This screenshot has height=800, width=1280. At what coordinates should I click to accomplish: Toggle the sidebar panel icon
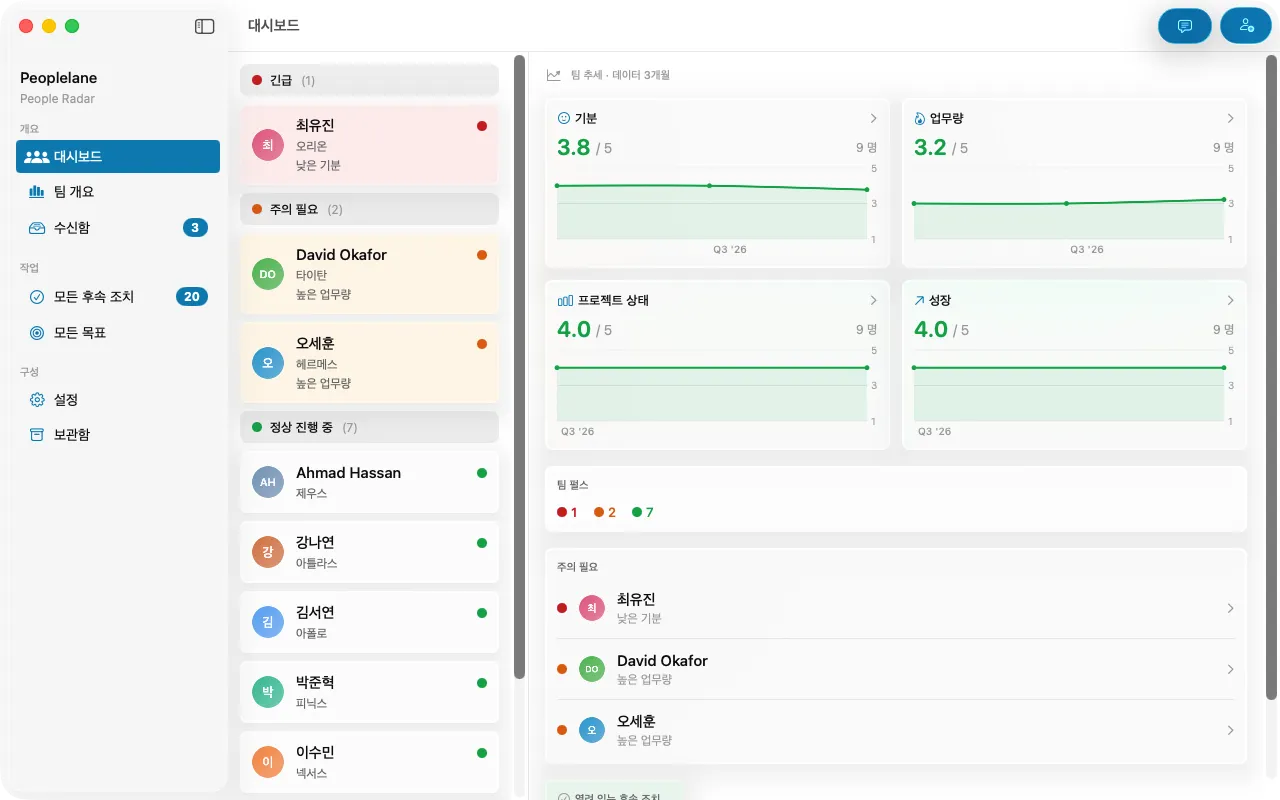click(204, 26)
